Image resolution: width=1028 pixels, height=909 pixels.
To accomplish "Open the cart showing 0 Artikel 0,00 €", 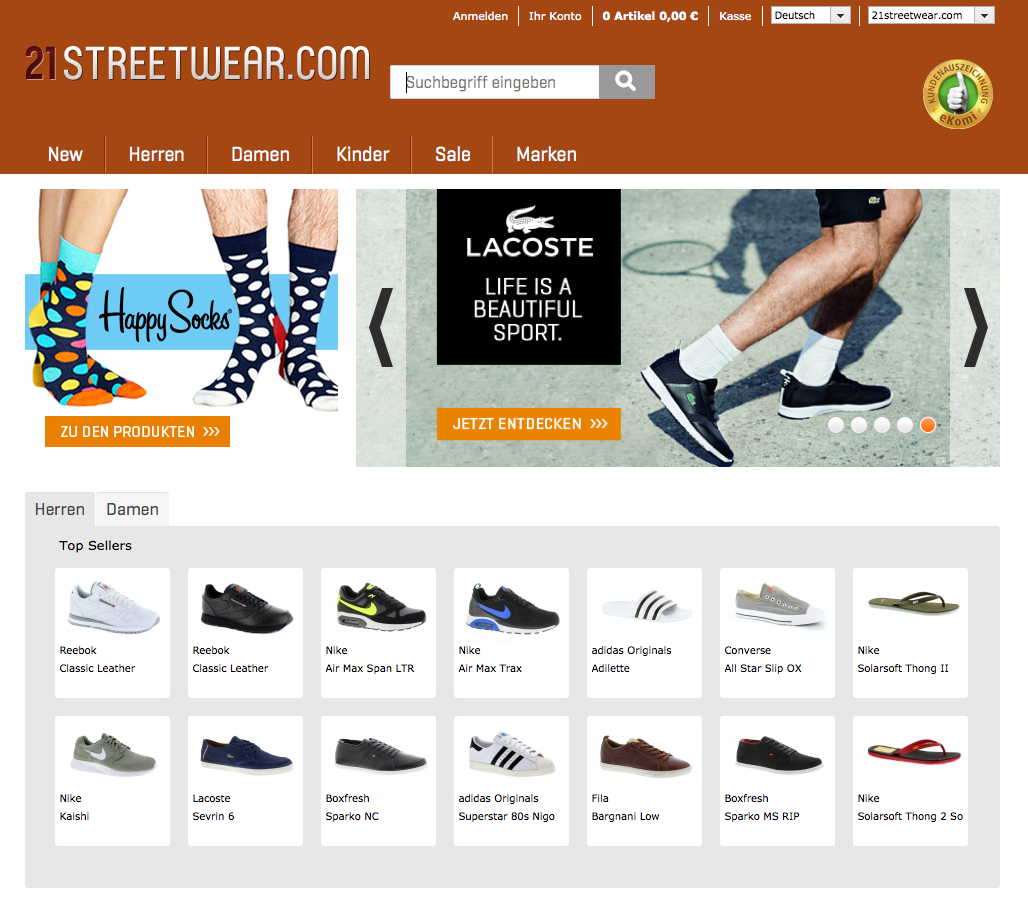I will tap(650, 16).
